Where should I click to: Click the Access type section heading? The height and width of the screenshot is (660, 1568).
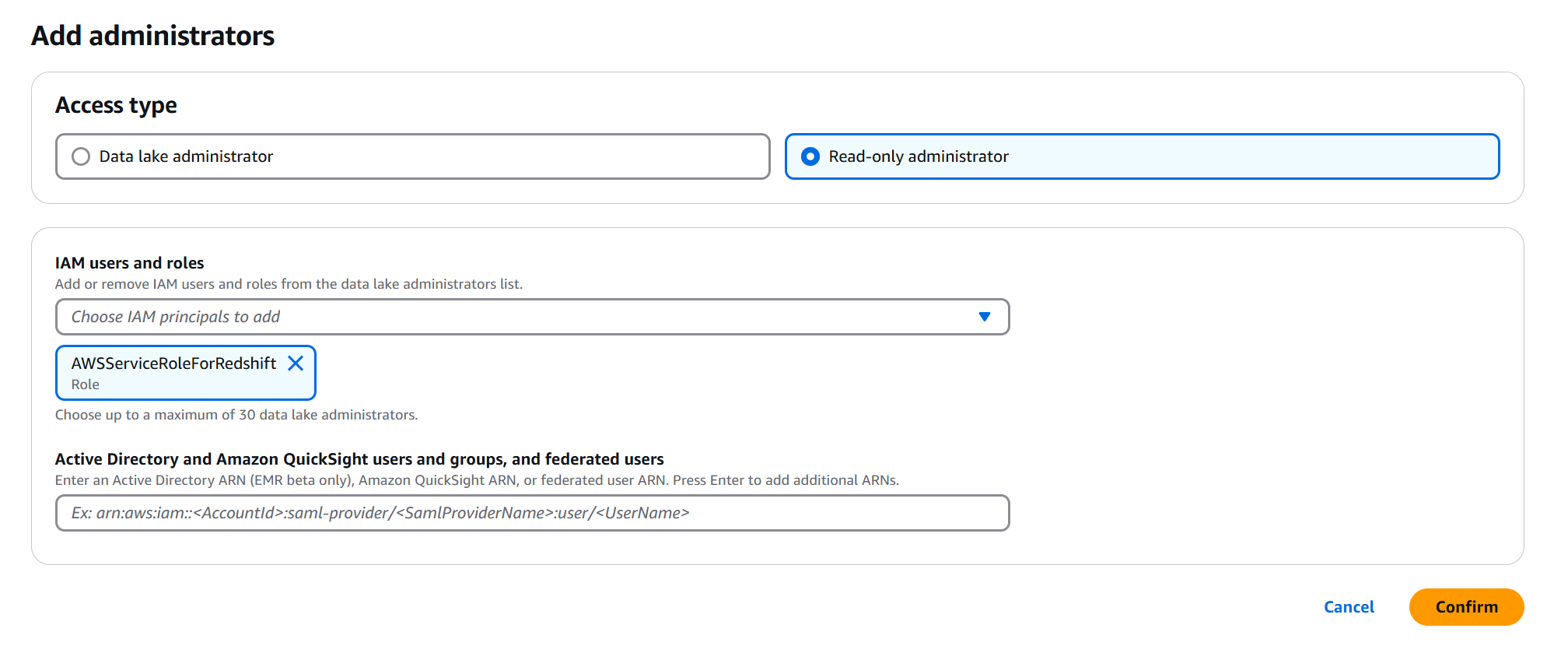[x=116, y=105]
